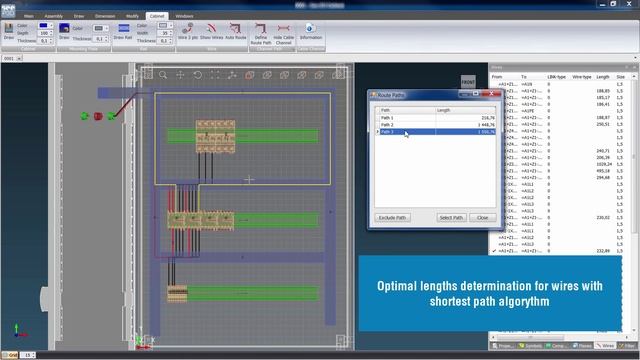This screenshot has width=640, height=360.
Task: Select the wire row with length 232,89
Action: click(x=560, y=251)
